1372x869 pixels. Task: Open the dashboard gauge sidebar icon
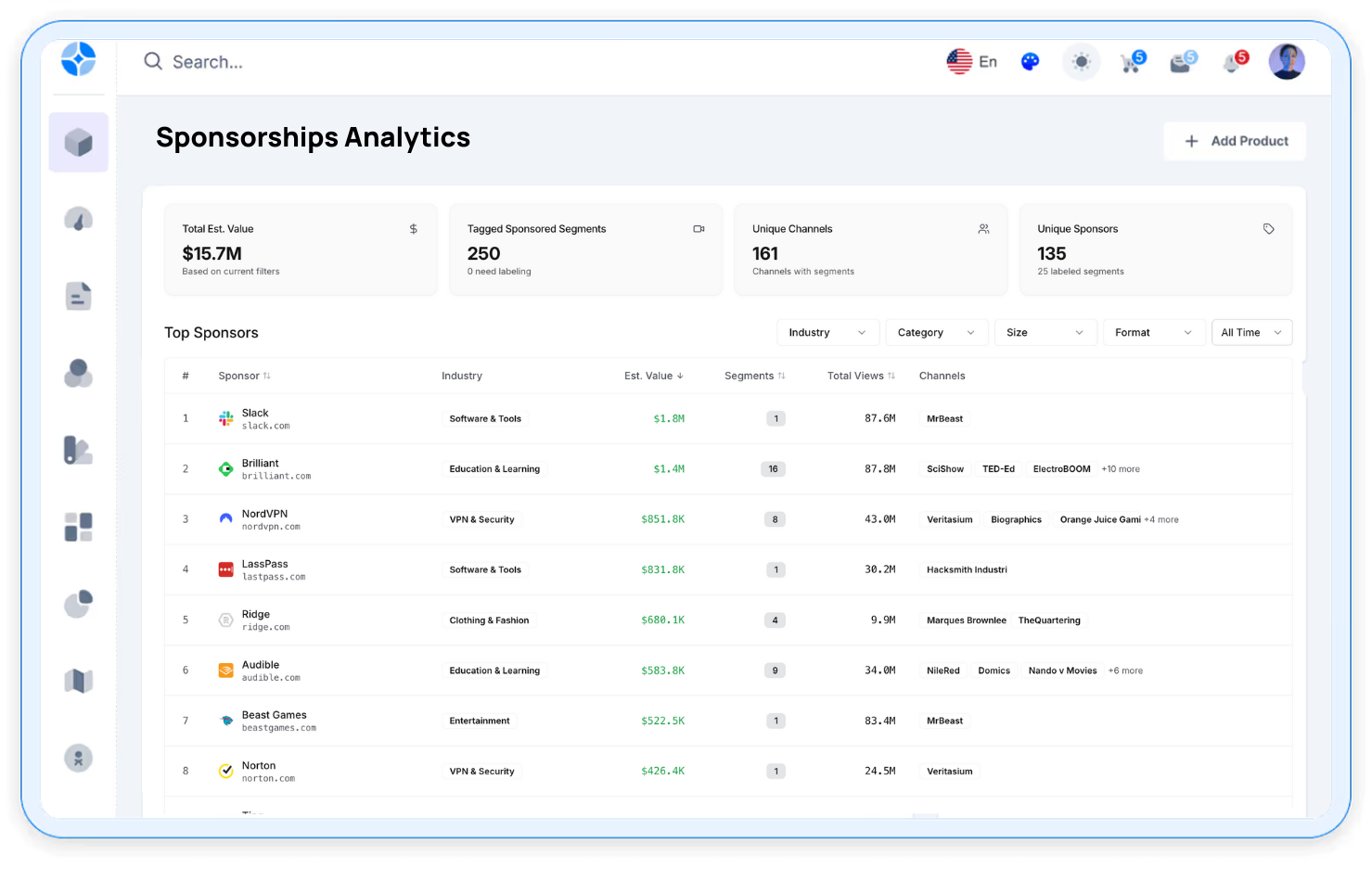[x=79, y=219]
